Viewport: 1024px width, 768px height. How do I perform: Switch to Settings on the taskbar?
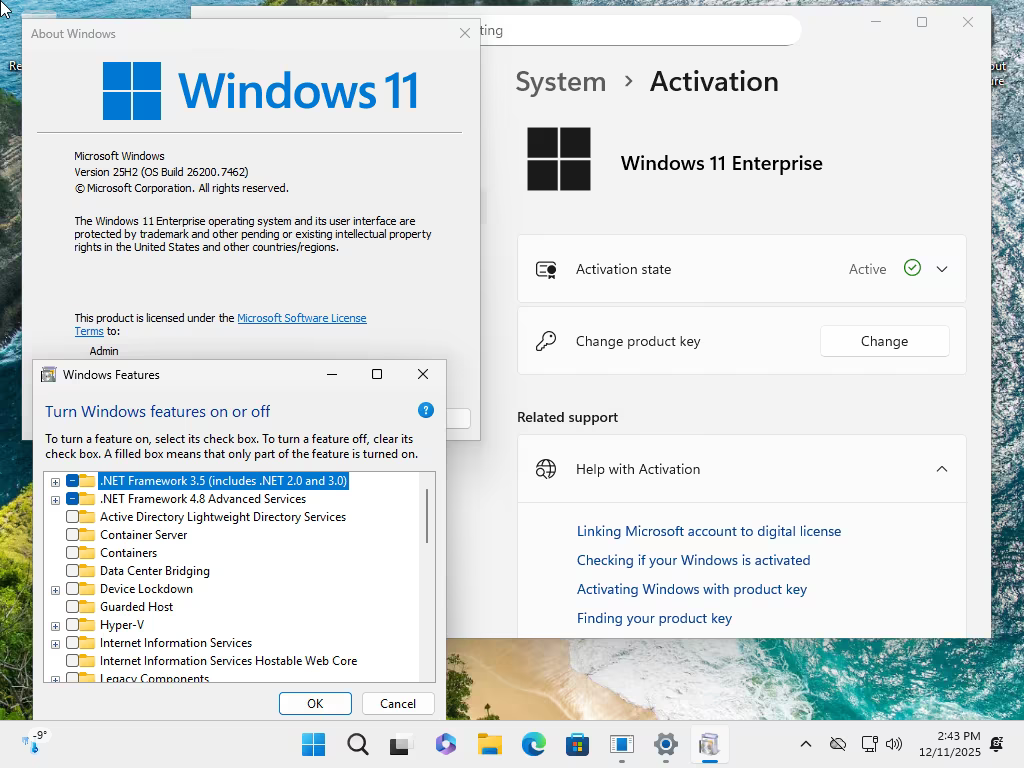click(665, 744)
